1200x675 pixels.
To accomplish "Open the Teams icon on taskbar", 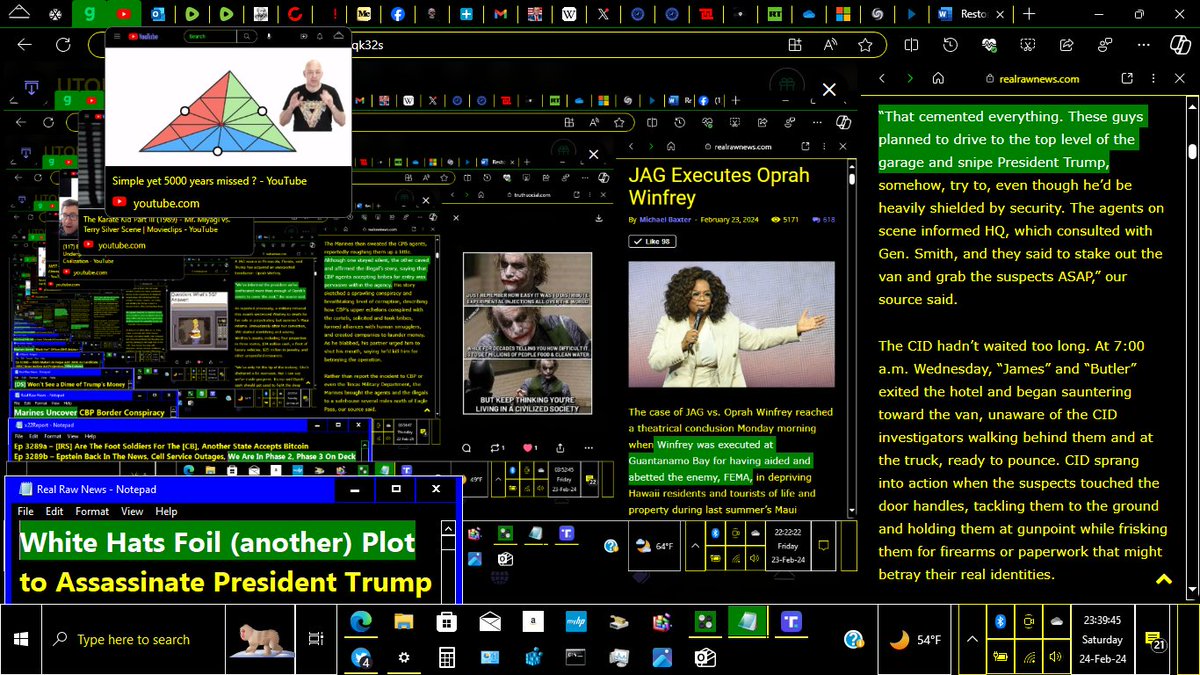I will click(793, 622).
